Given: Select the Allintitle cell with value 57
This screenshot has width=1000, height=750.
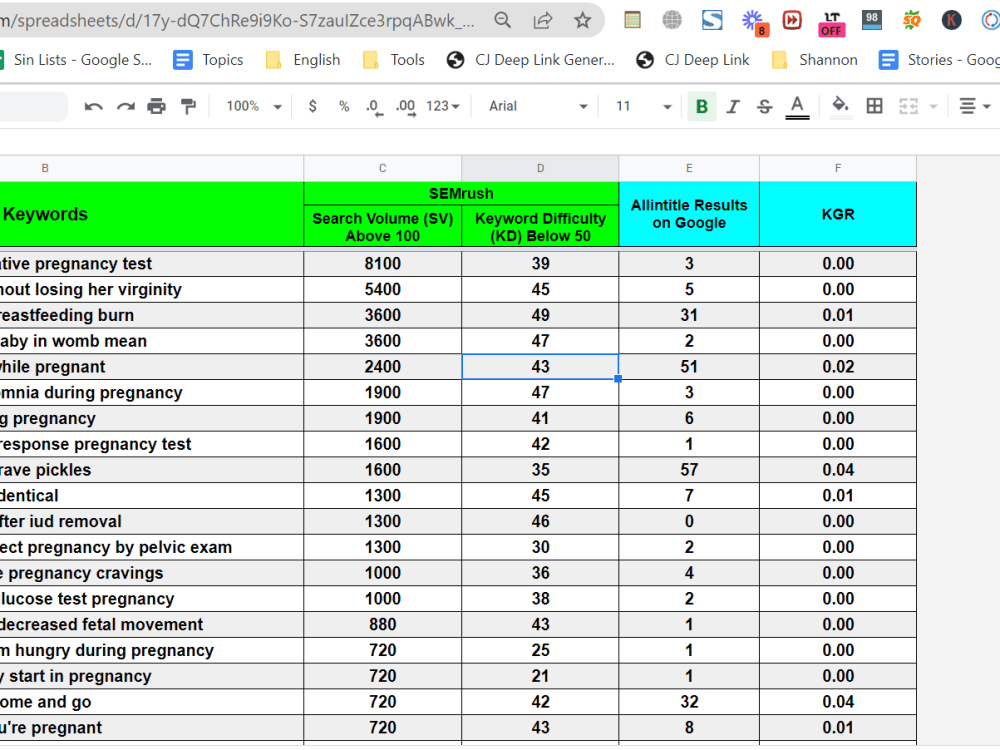Looking at the screenshot, I should tap(689, 470).
